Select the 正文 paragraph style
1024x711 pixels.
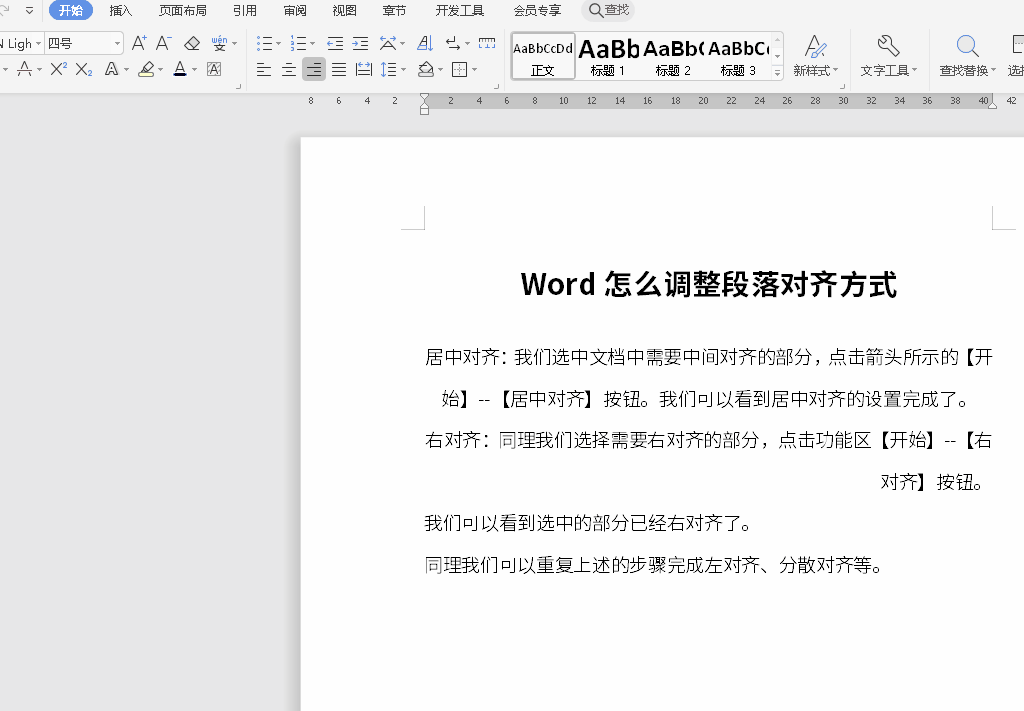coord(542,55)
